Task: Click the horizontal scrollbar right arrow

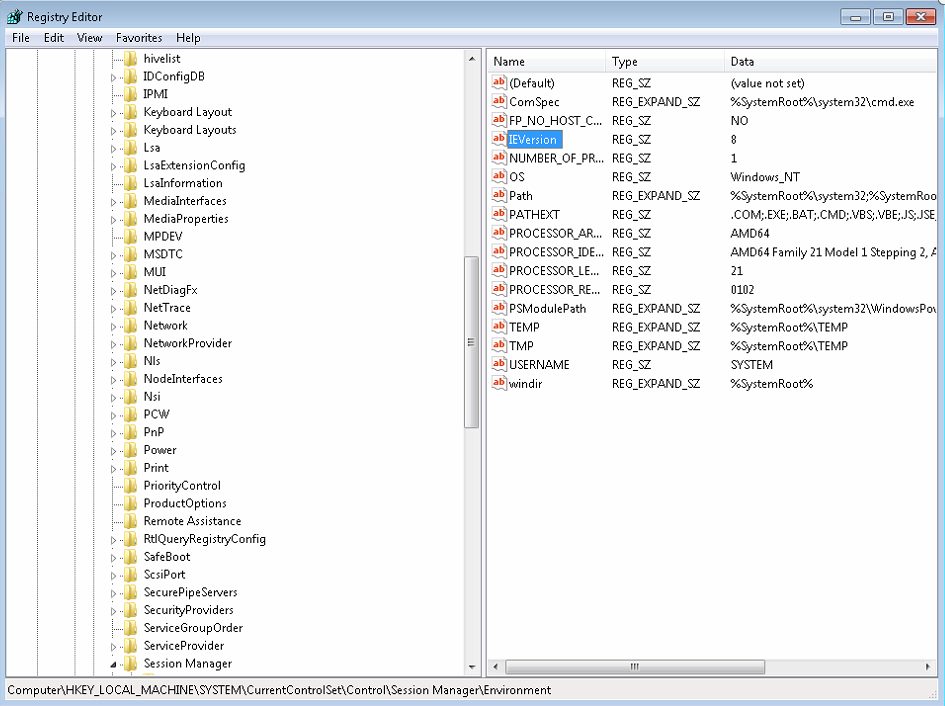Action: click(928, 667)
